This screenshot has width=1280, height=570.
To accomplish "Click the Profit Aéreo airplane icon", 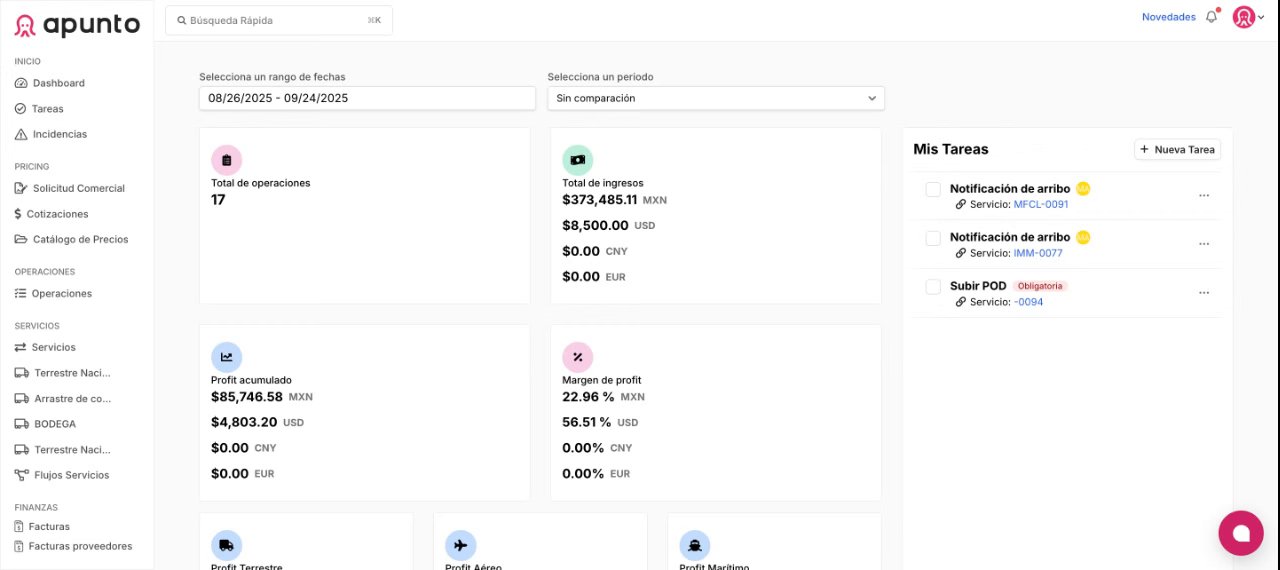I will tap(460, 545).
